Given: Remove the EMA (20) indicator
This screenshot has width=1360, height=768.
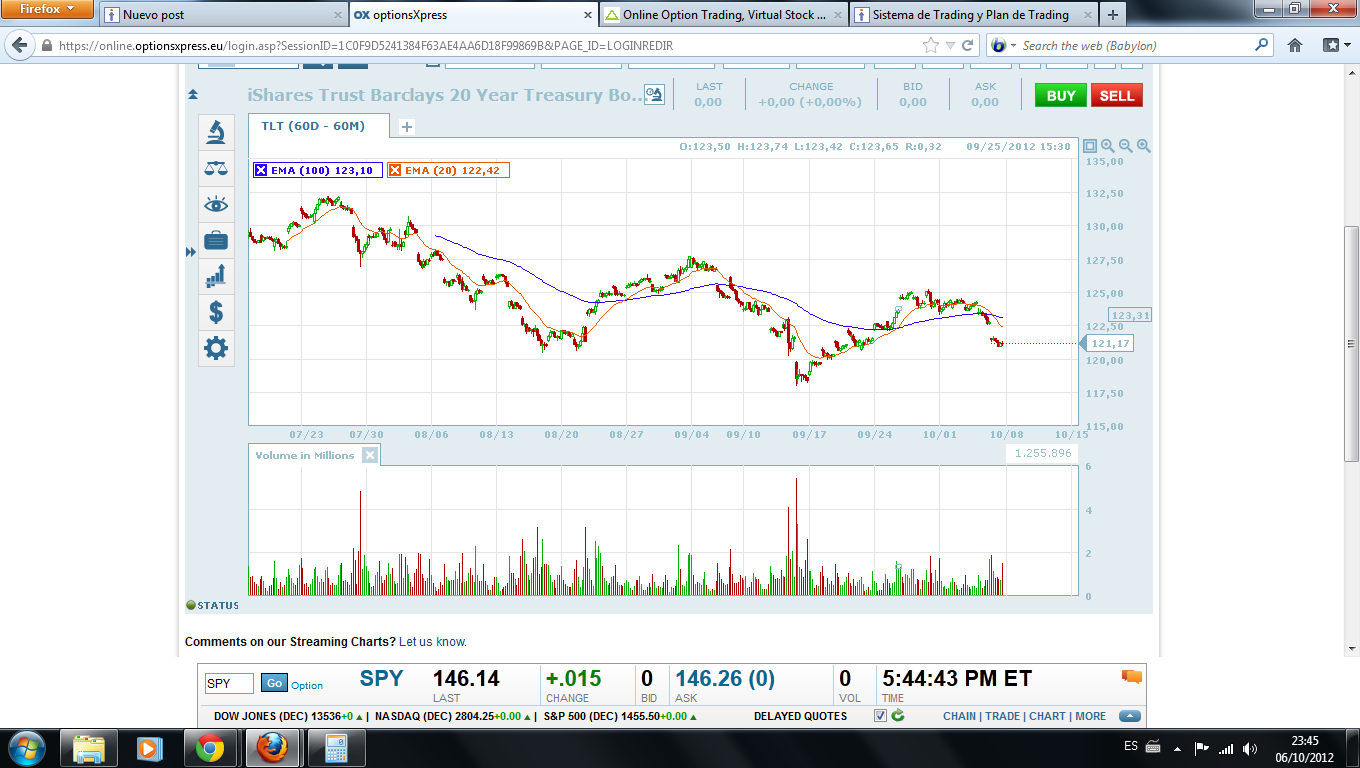Looking at the screenshot, I should tap(395, 170).
